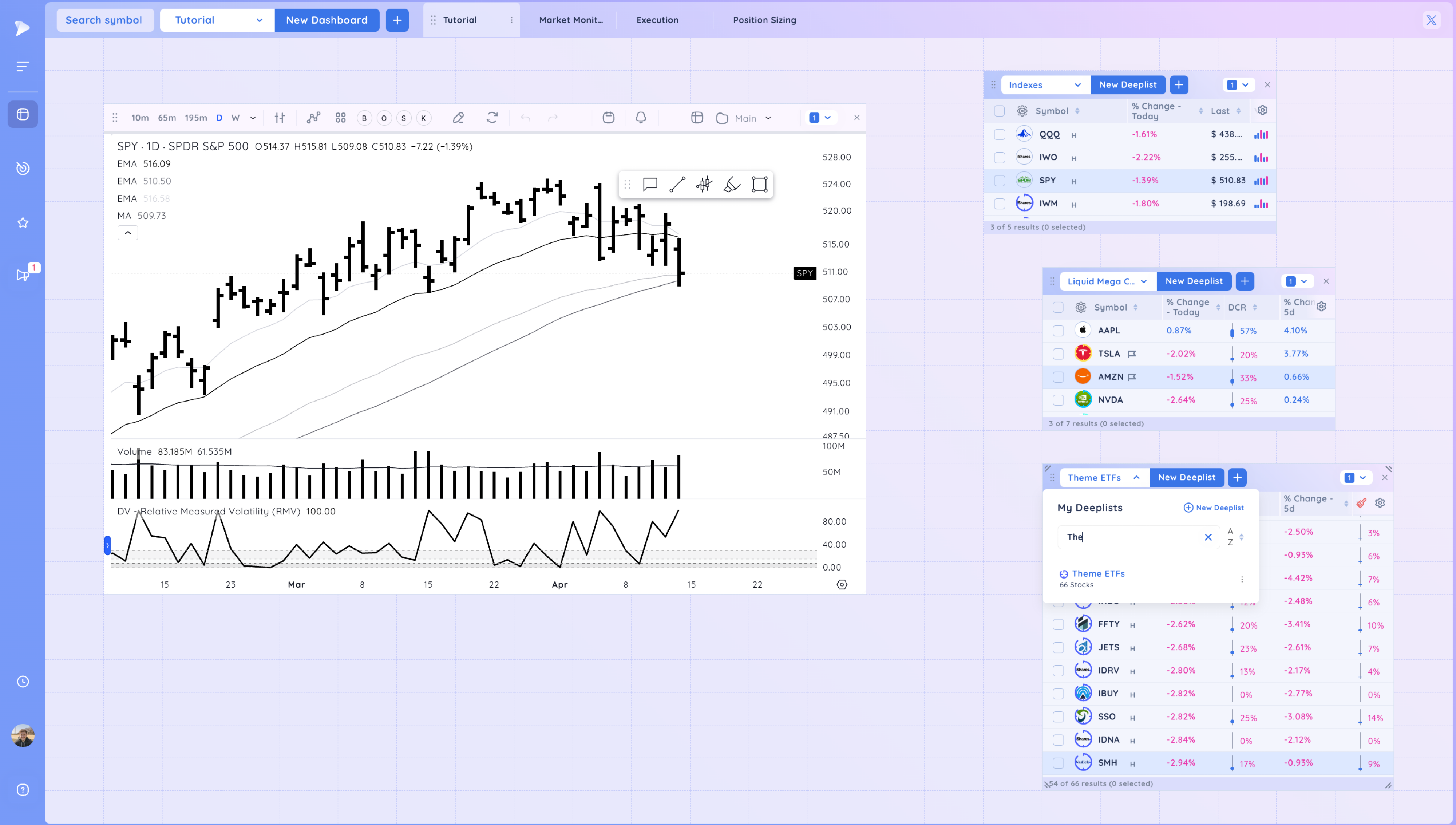Screen dimensions: 1456x825
Task: Check the NVDA row checkbox
Action: pyautogui.click(x=1058, y=400)
